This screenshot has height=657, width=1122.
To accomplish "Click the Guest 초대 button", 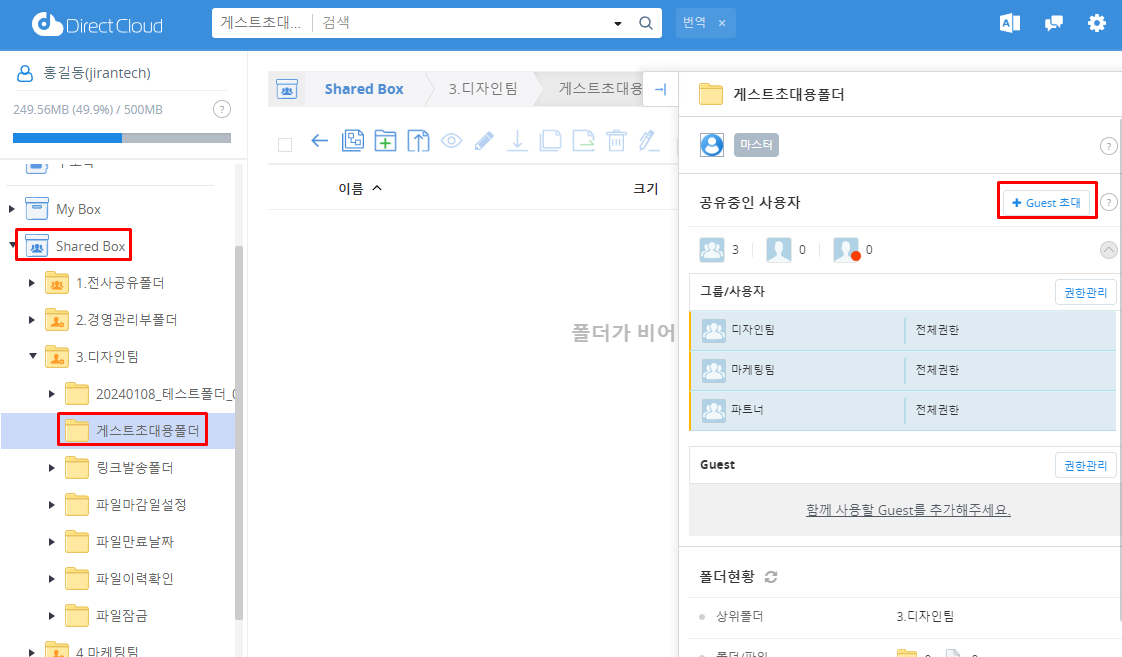I will click(1047, 202).
